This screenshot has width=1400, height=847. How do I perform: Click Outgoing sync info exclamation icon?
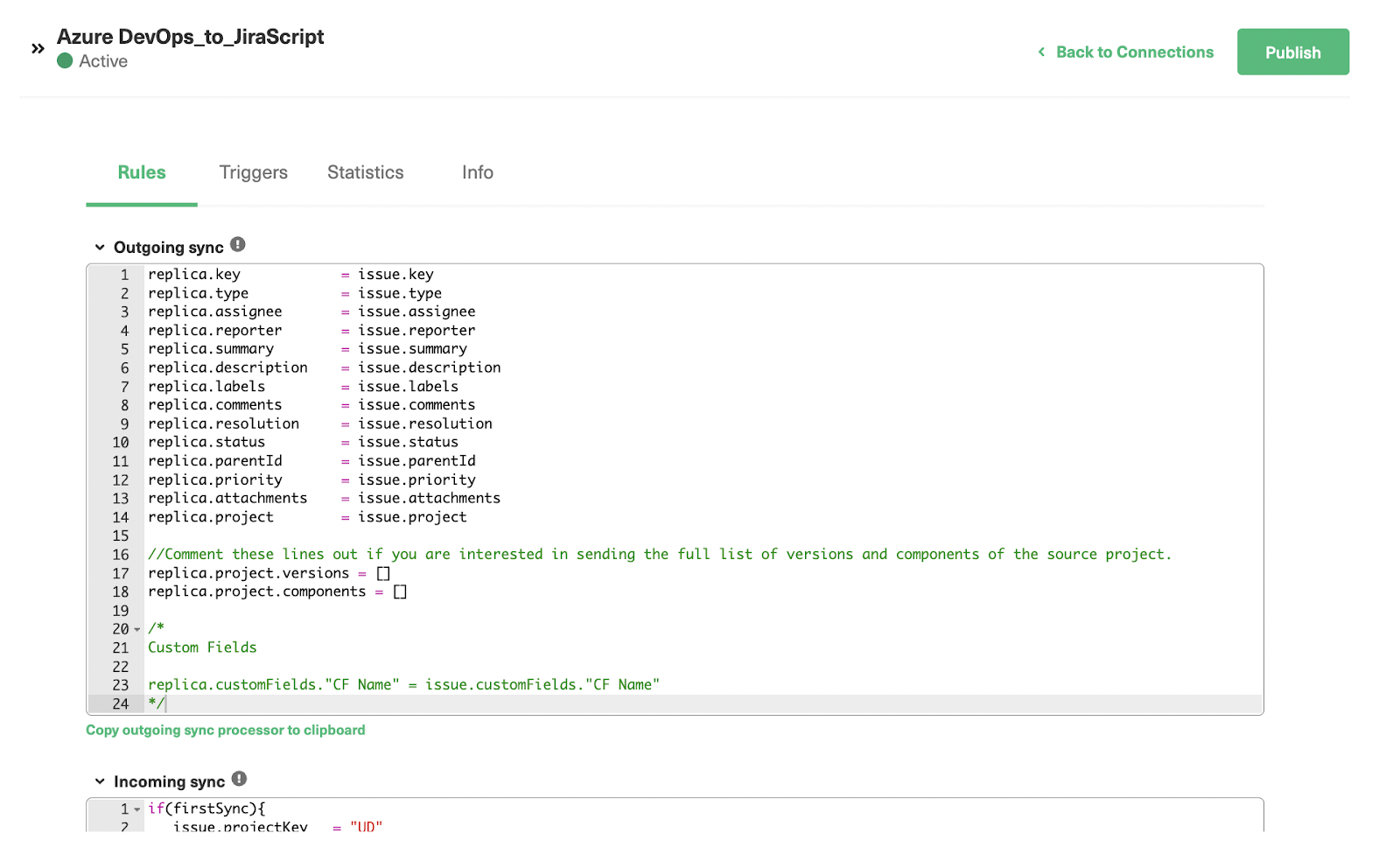tap(238, 244)
